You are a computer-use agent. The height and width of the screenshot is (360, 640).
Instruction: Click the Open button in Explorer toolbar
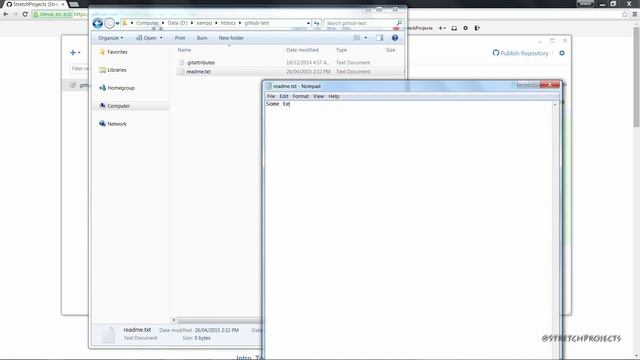pyautogui.click(x=147, y=38)
